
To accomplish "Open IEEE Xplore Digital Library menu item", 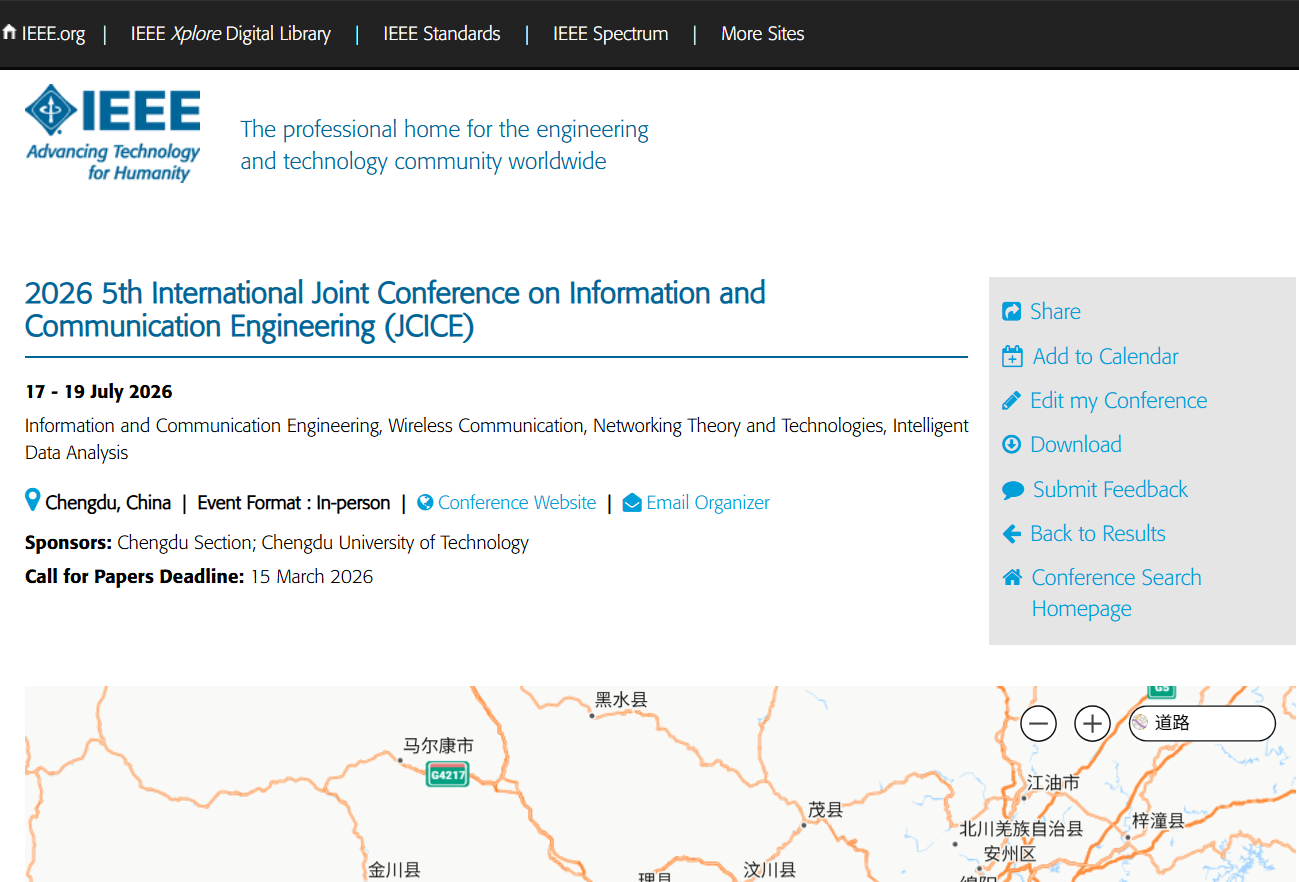I will [x=230, y=34].
